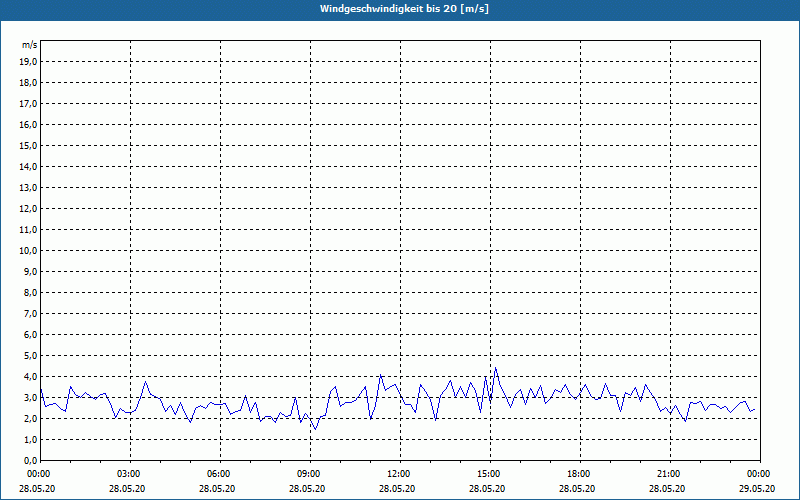Click the 03:00 time axis label
The image size is (800, 500).
pyautogui.click(x=131, y=474)
